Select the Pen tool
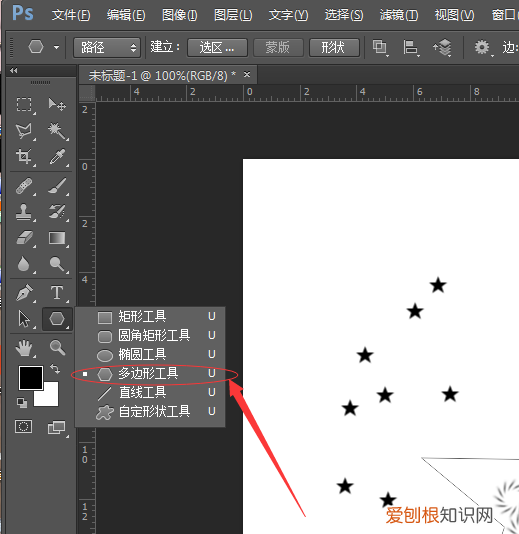Viewport: 519px width, 534px height. tap(24, 293)
